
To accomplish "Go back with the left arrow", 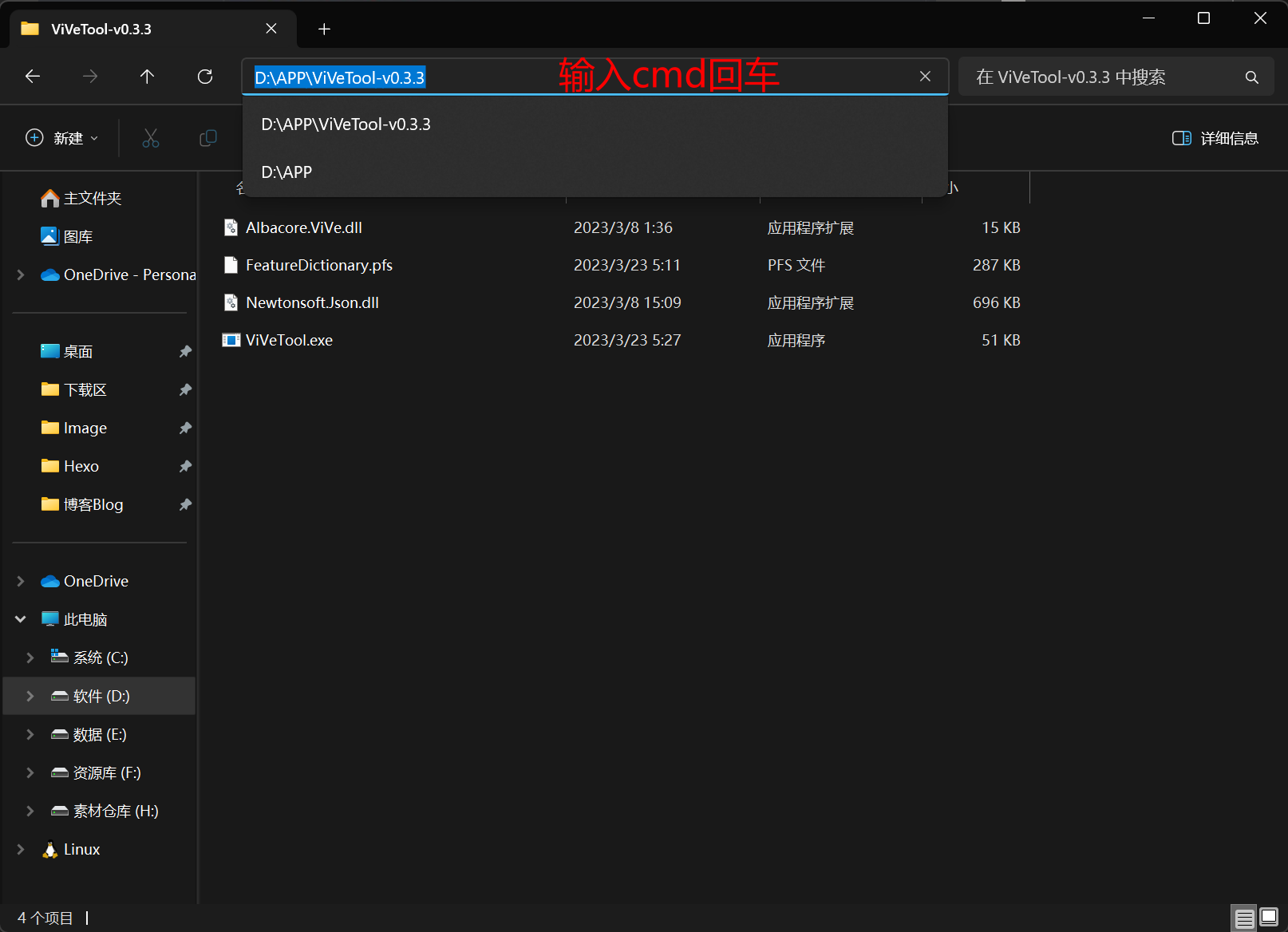I will [x=33, y=77].
